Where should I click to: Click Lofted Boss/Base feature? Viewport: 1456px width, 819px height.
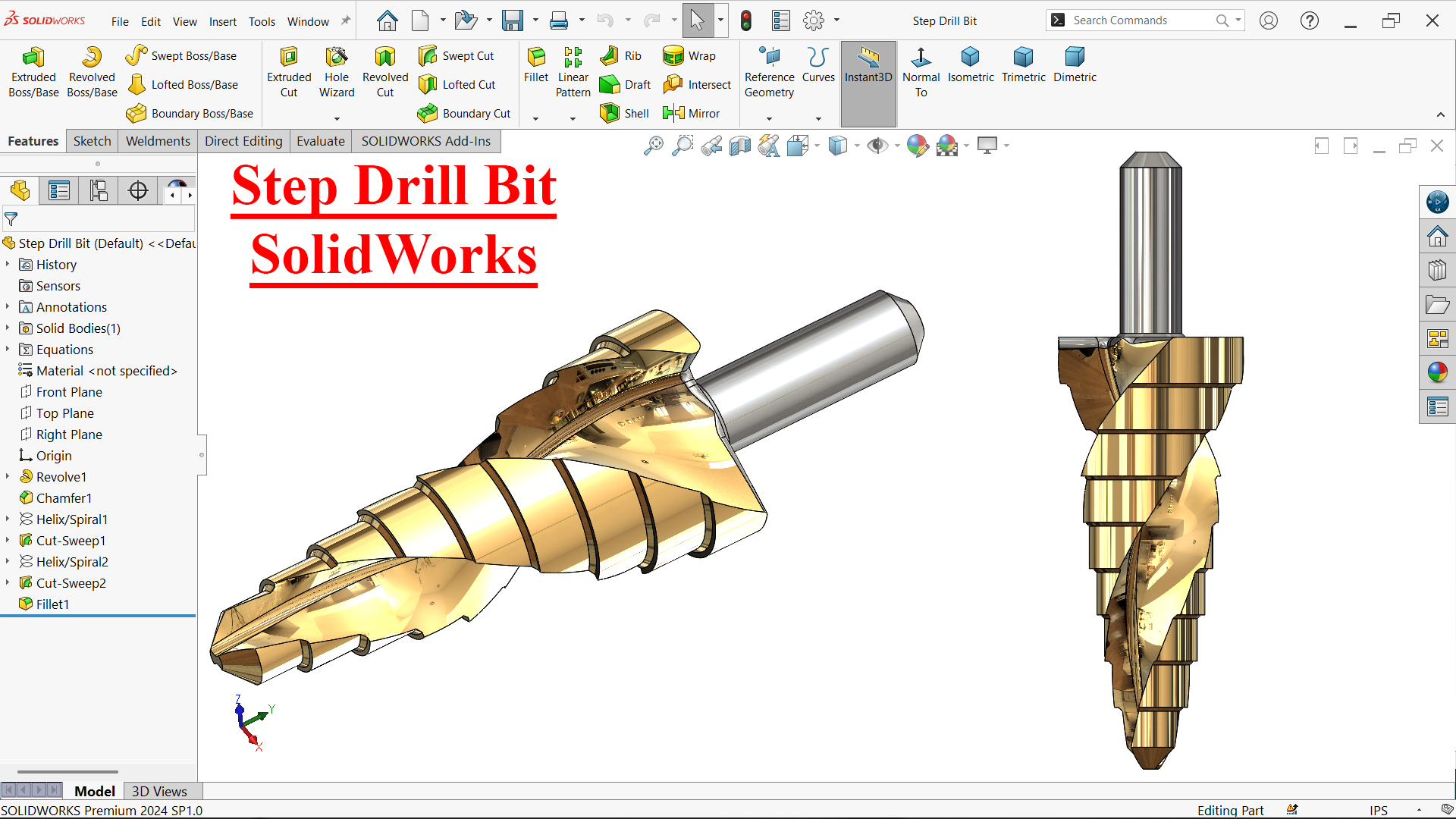click(182, 84)
